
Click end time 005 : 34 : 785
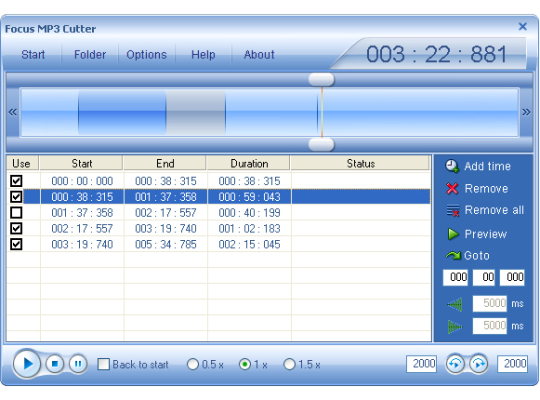[x=166, y=244]
